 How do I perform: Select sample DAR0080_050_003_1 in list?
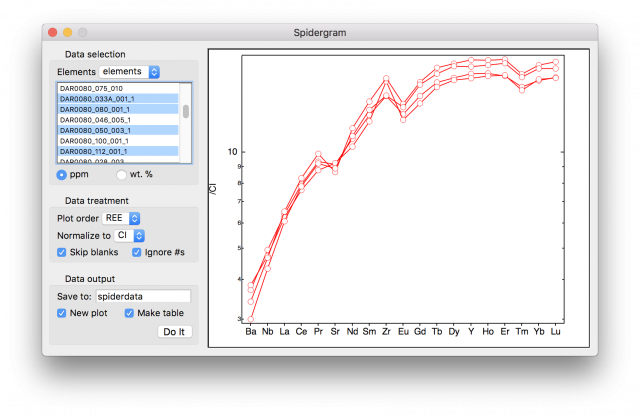[118, 131]
